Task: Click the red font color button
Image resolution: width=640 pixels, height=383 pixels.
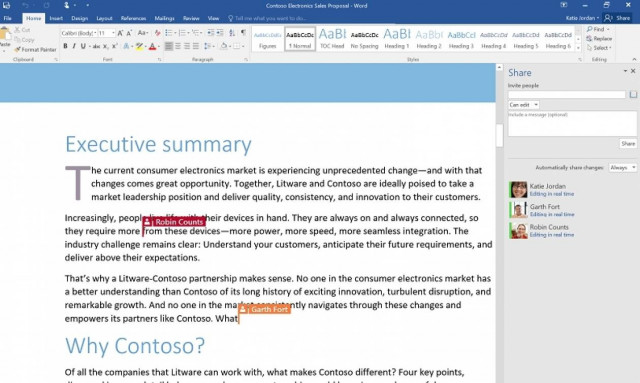Action: 152,47
